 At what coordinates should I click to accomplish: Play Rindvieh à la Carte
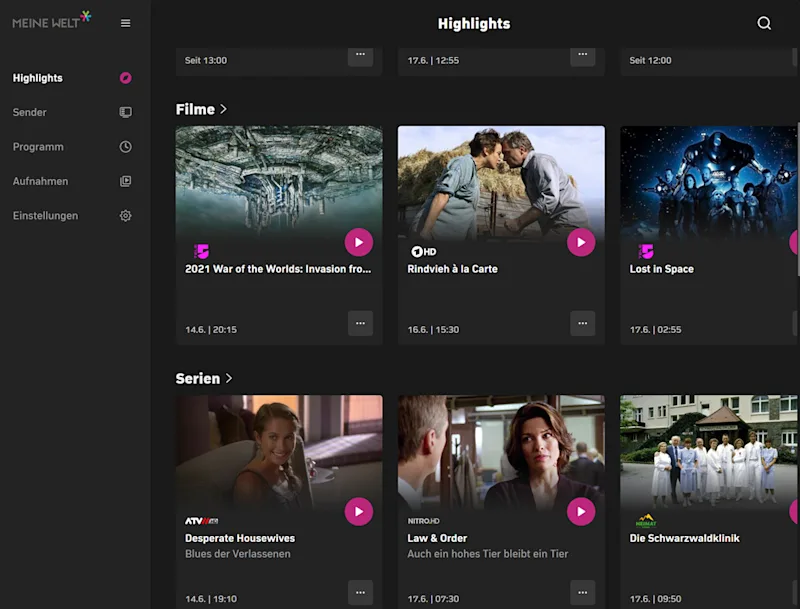click(x=581, y=242)
